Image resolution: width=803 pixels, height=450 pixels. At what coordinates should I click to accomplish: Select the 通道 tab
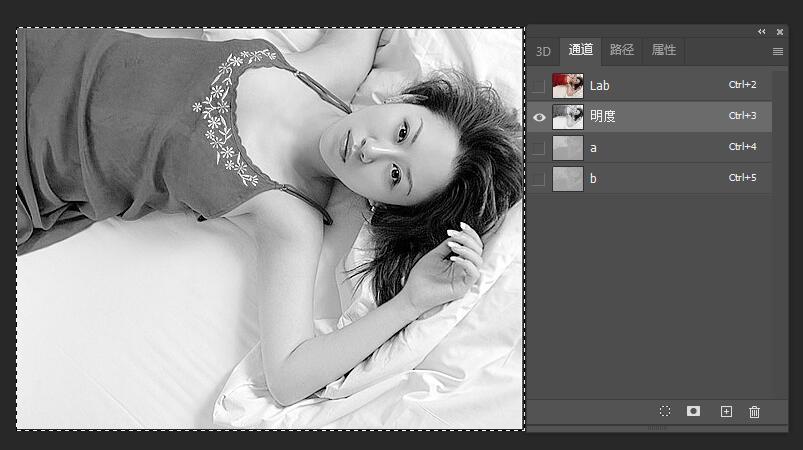coord(581,50)
